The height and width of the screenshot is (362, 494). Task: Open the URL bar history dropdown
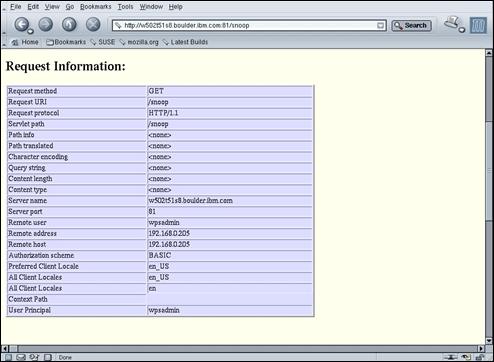[x=380, y=25]
